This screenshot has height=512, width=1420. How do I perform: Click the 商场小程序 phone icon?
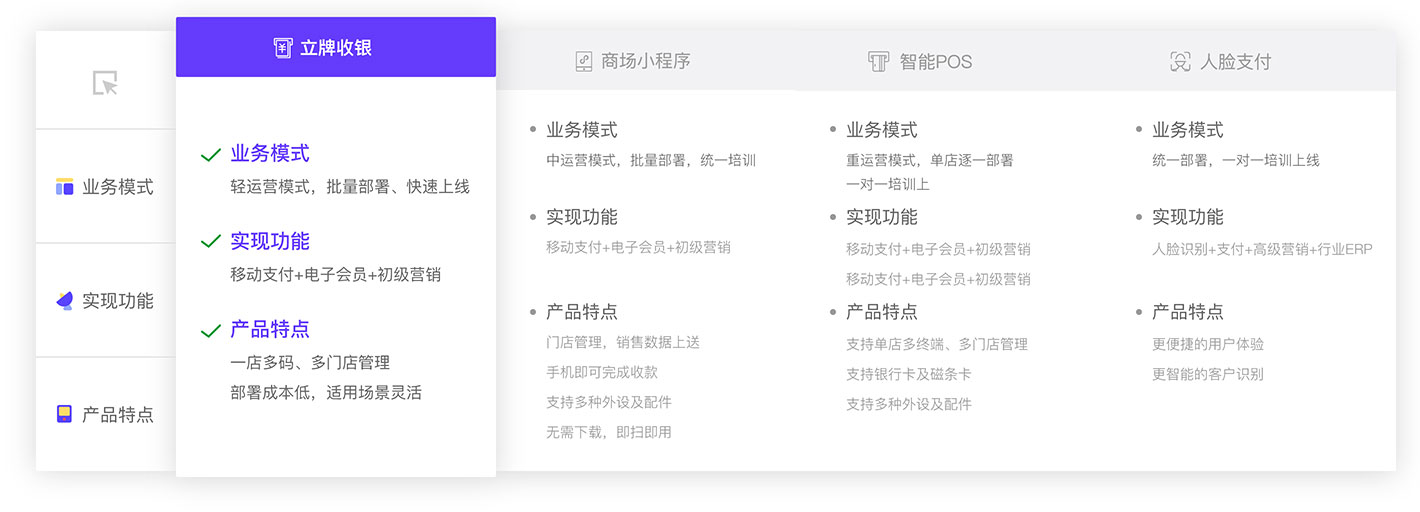(x=584, y=62)
